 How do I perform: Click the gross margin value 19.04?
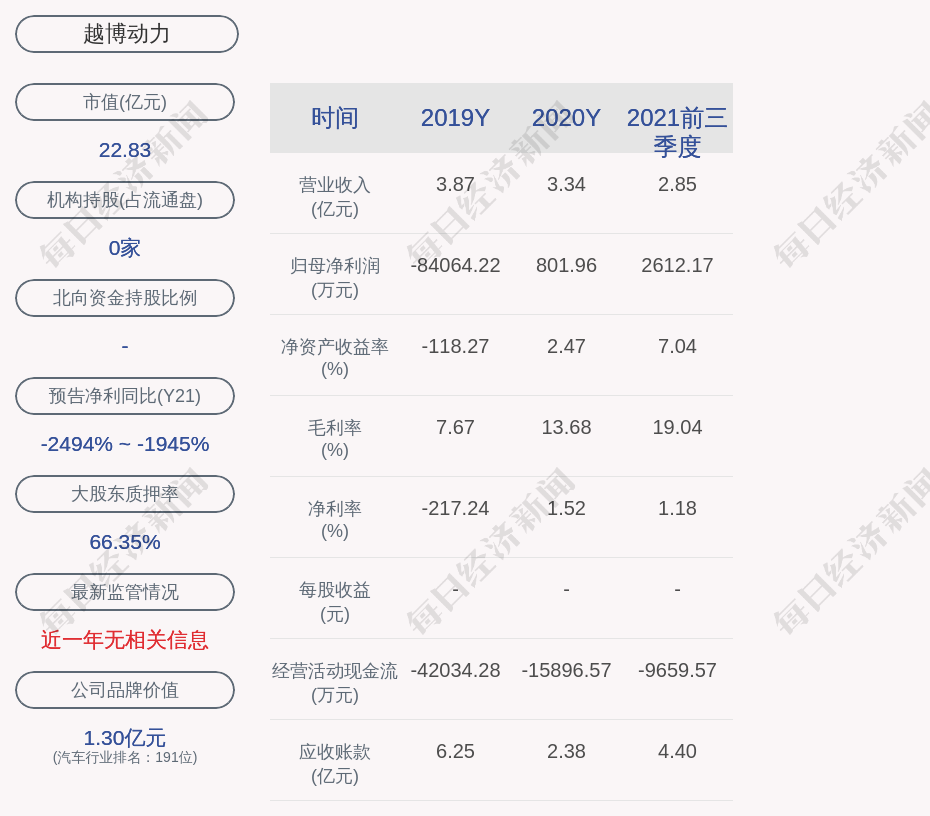[x=677, y=428]
